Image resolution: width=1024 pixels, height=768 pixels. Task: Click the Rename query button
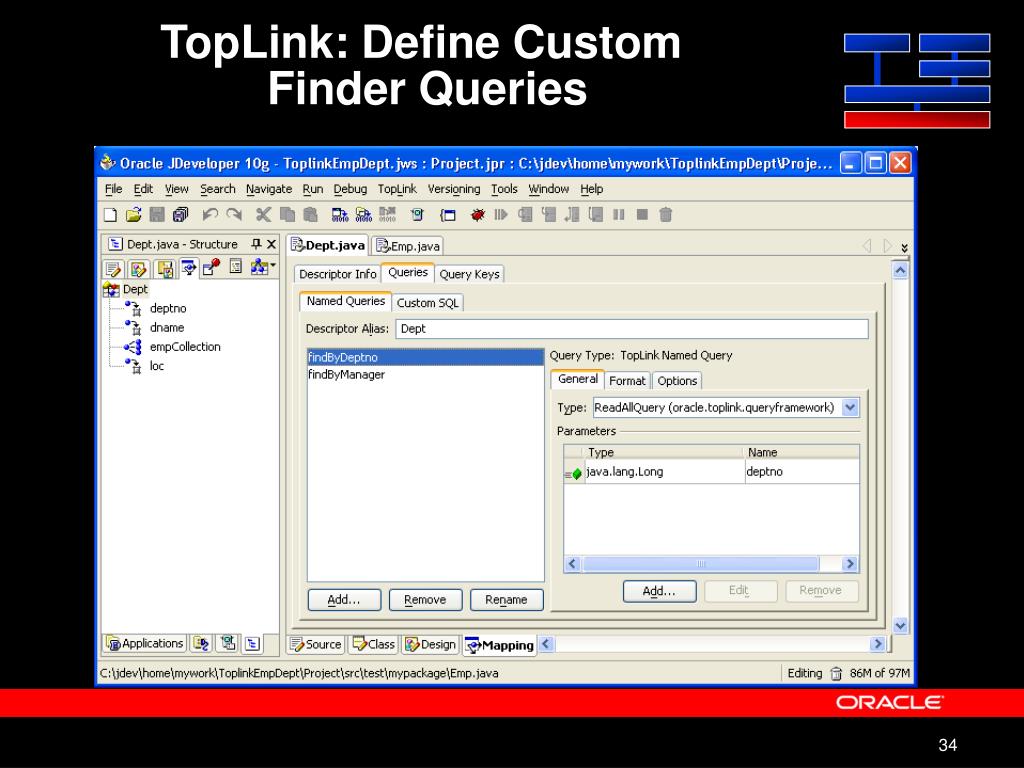[506, 600]
